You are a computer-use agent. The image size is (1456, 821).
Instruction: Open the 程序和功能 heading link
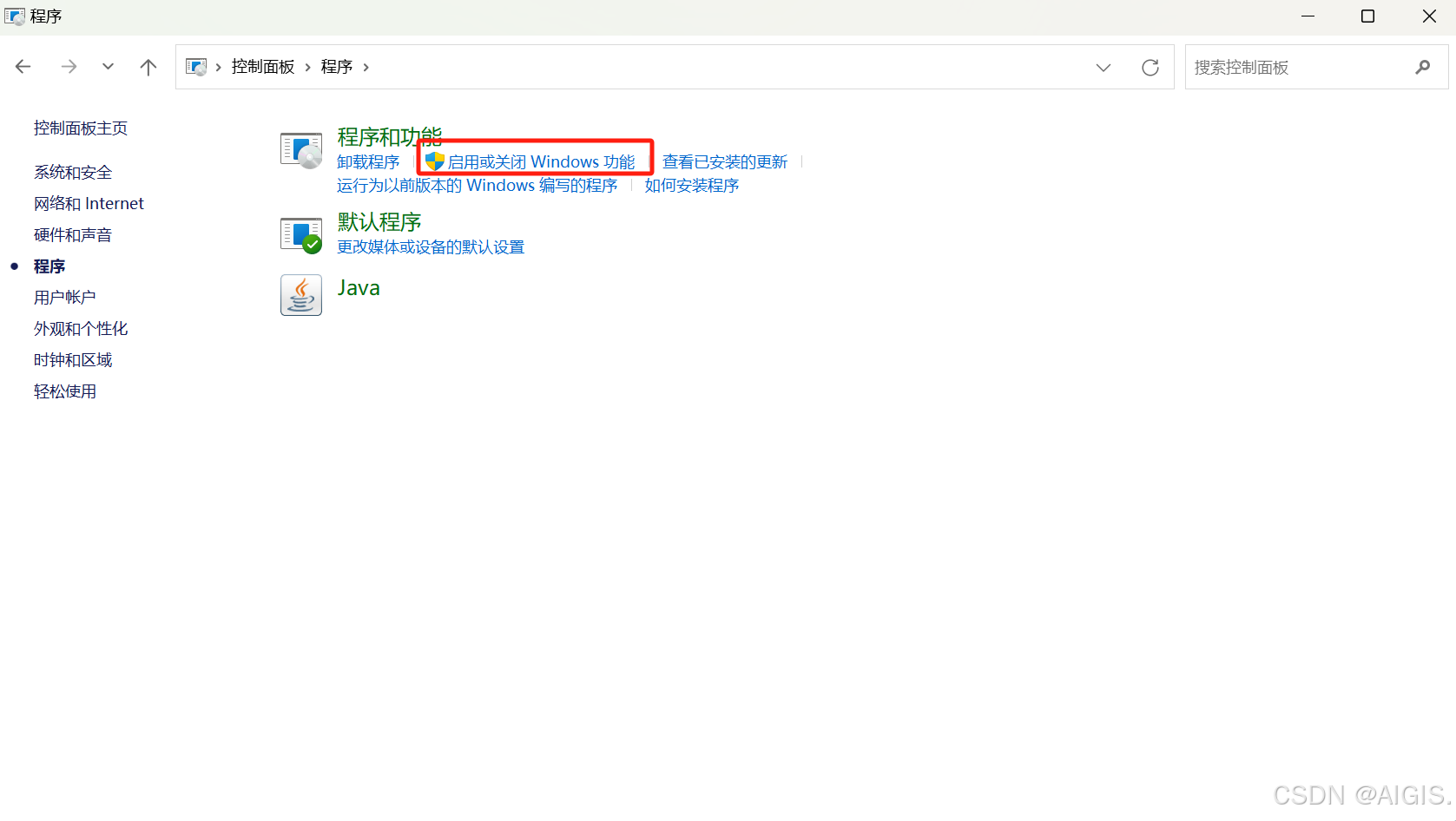coord(390,136)
